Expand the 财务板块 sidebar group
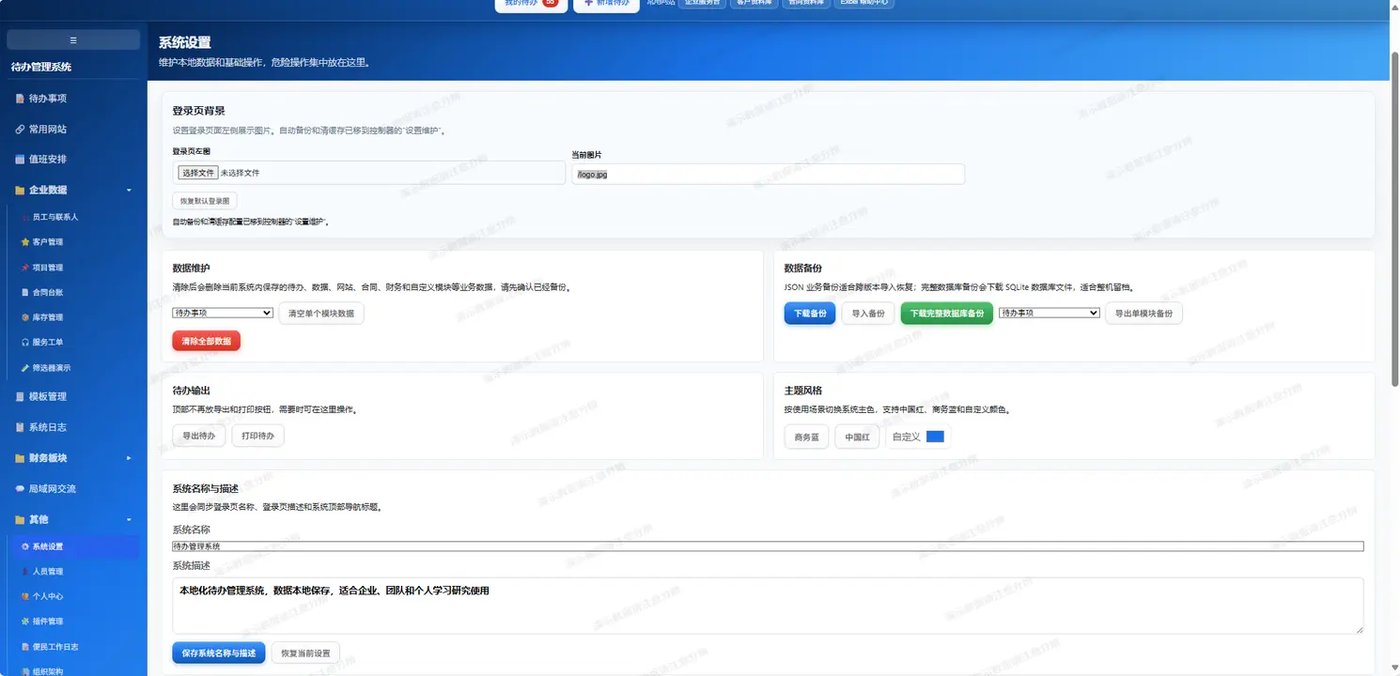1400x676 pixels. coord(128,458)
